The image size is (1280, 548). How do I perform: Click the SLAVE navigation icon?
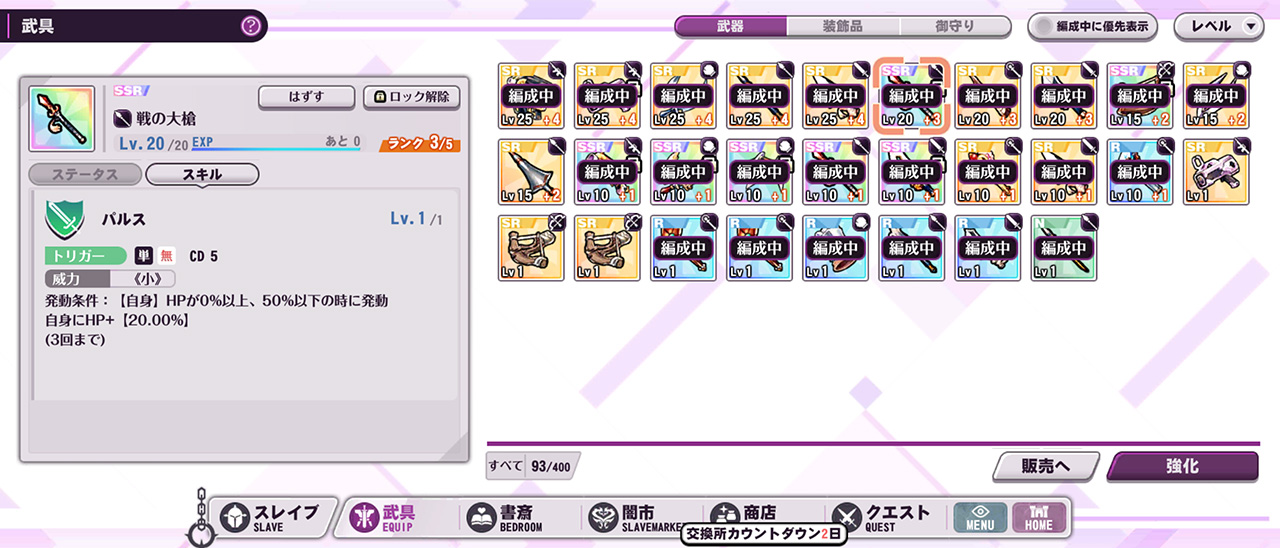coord(236,517)
